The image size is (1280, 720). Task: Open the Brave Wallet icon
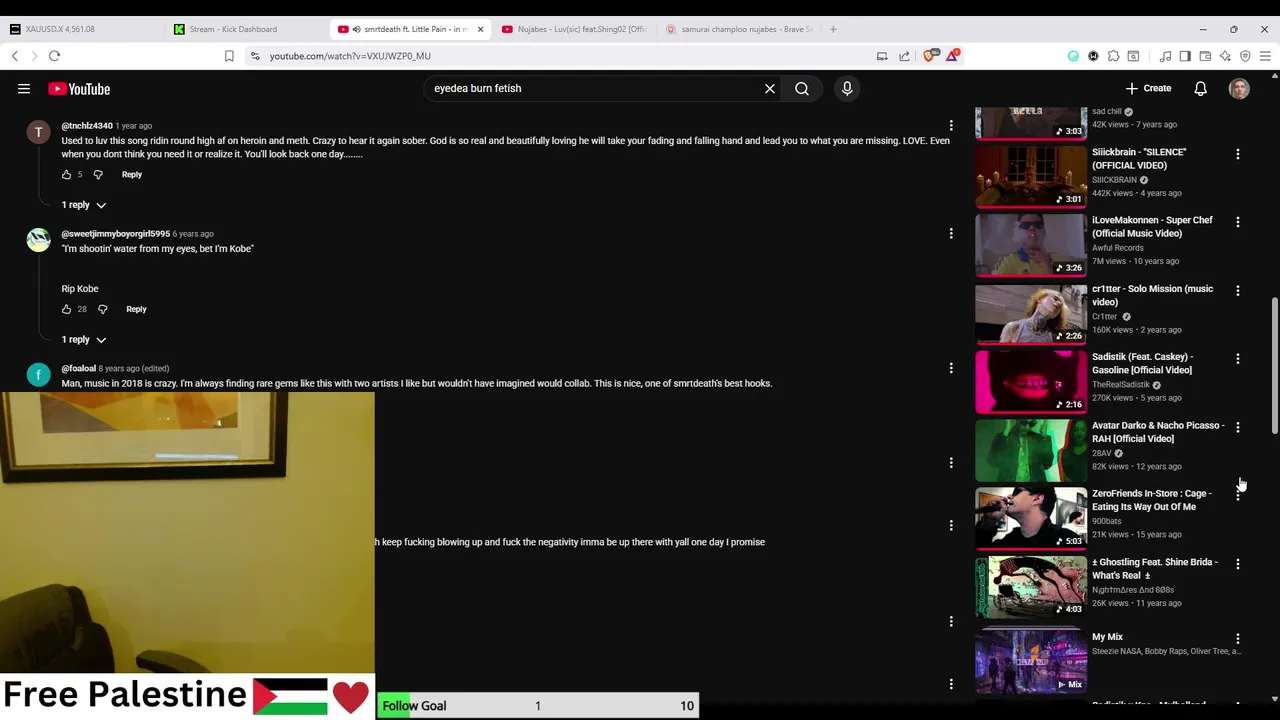click(x=1205, y=56)
